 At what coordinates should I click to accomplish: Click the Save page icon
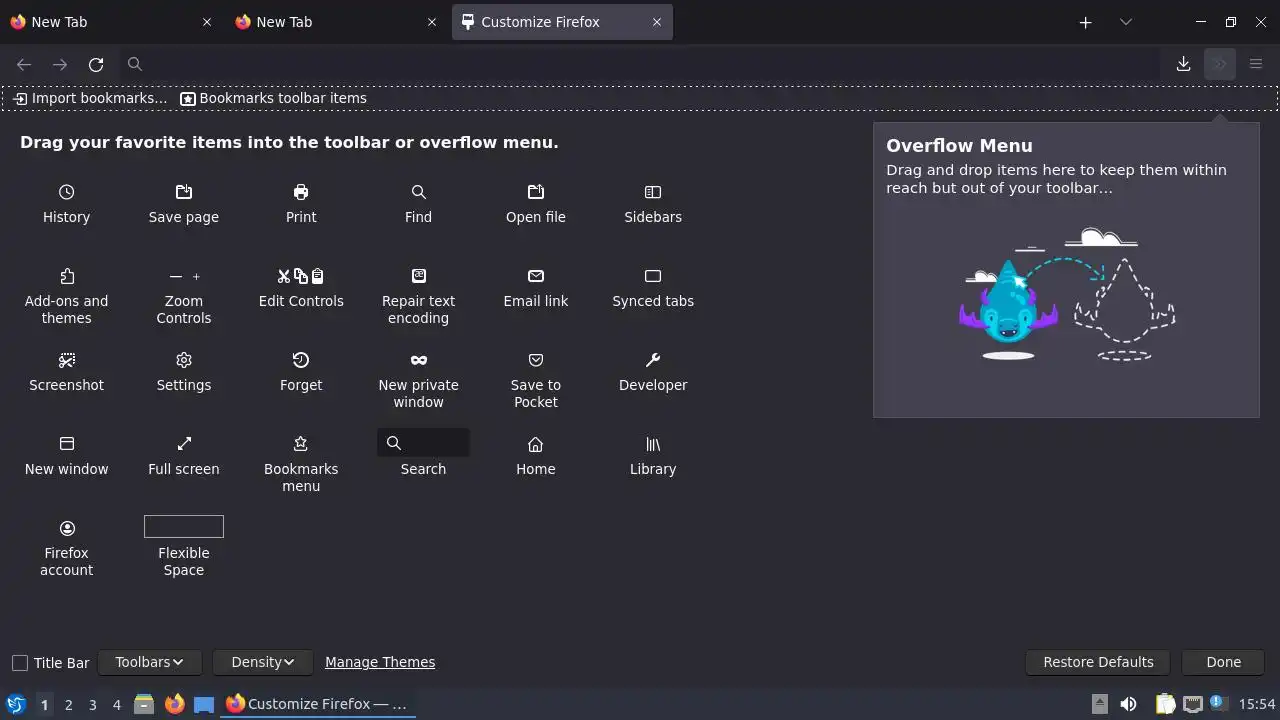click(184, 192)
